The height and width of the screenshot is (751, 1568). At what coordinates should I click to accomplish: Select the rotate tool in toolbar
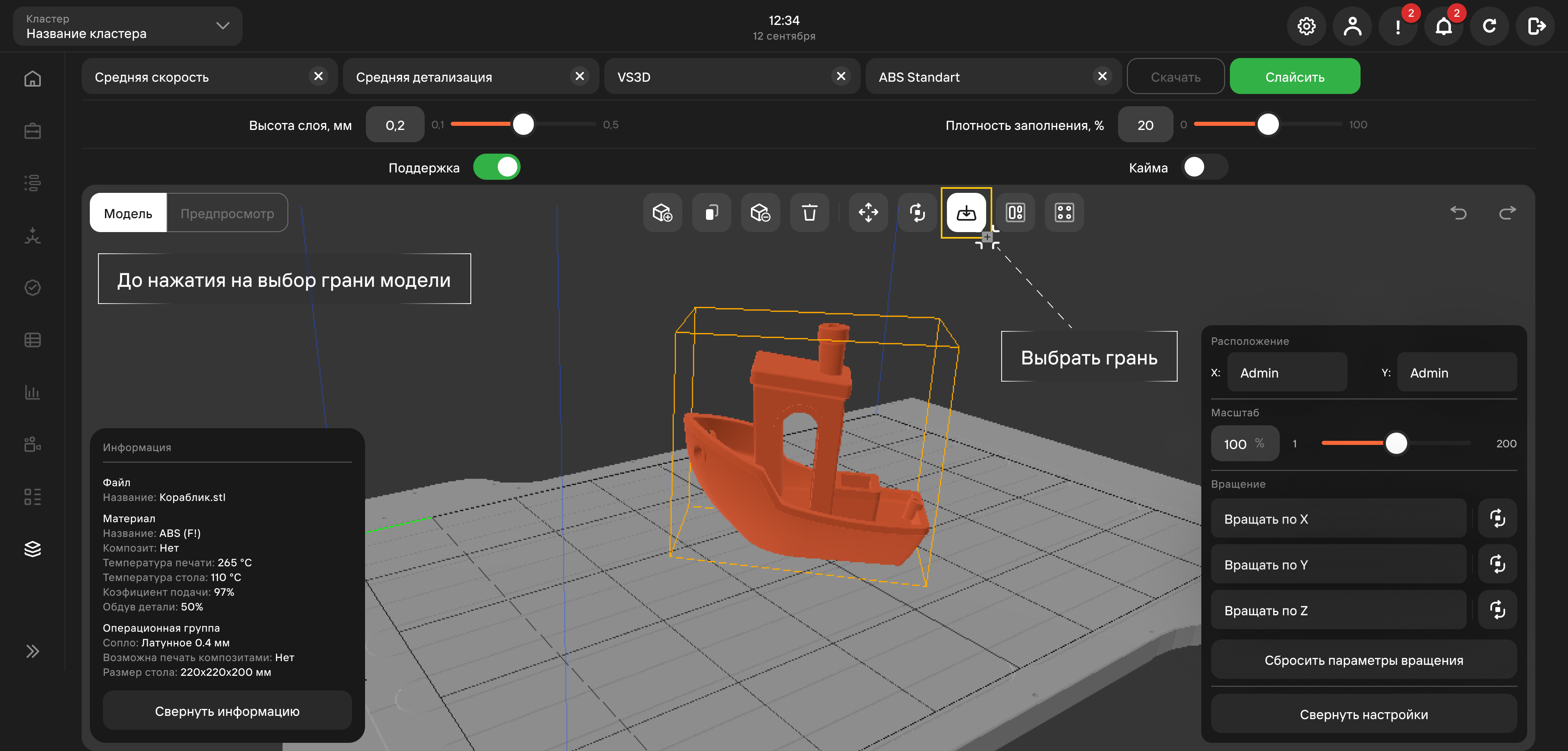[917, 212]
